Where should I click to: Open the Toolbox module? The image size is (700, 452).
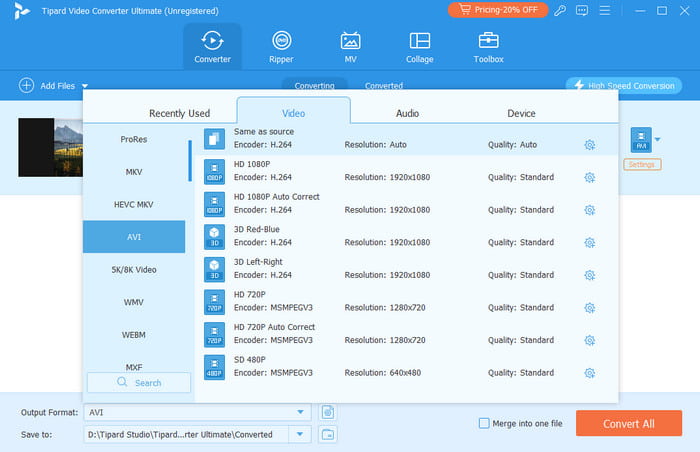488,47
